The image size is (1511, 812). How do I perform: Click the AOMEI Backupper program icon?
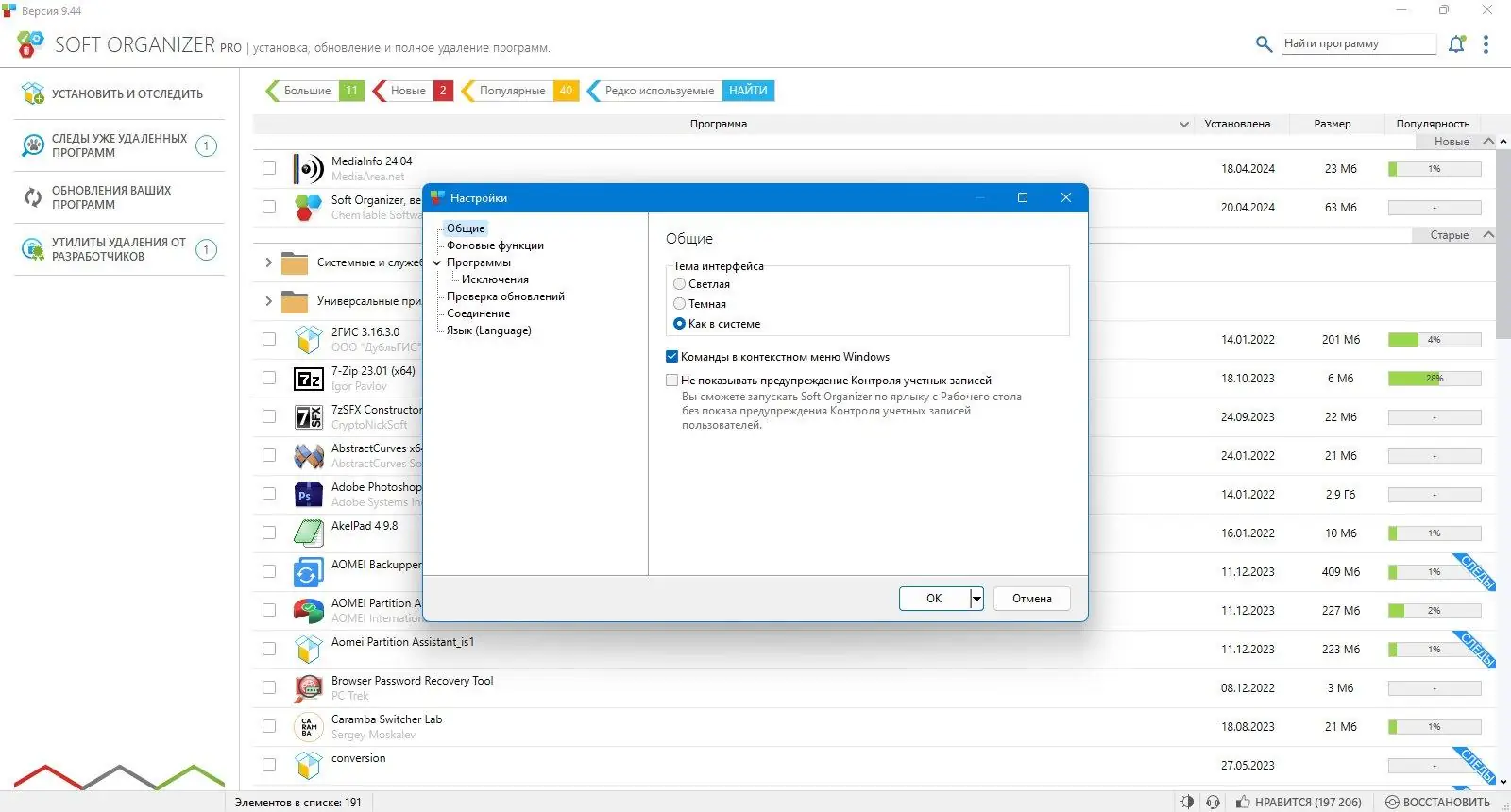click(x=308, y=572)
